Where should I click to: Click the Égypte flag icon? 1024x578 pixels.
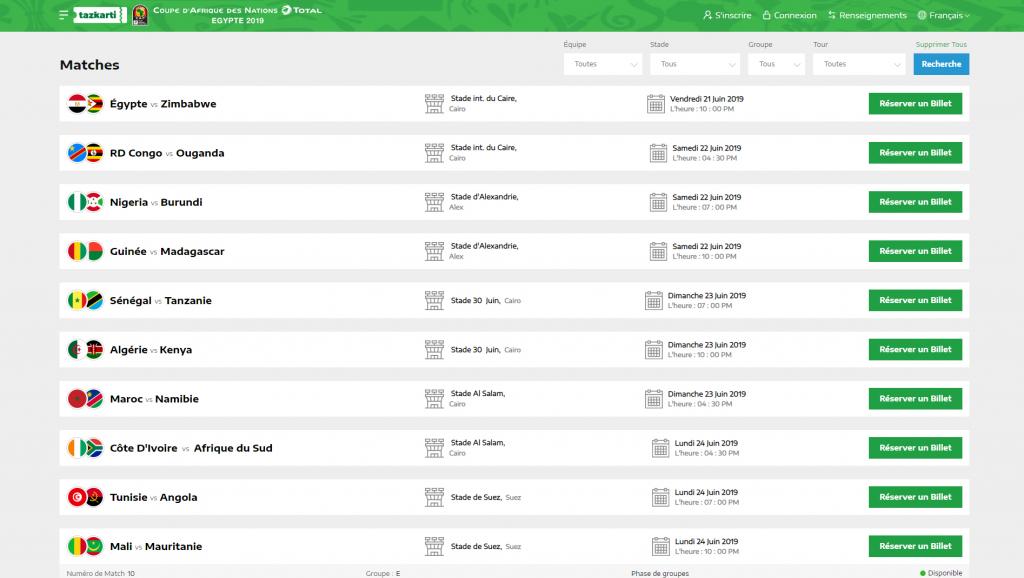(77, 103)
